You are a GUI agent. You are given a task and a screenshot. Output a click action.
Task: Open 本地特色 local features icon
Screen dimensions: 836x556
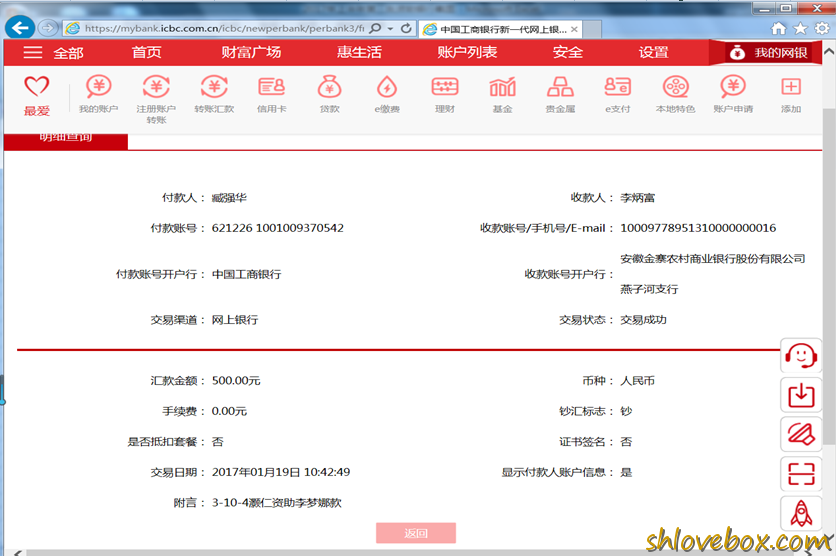(676, 86)
